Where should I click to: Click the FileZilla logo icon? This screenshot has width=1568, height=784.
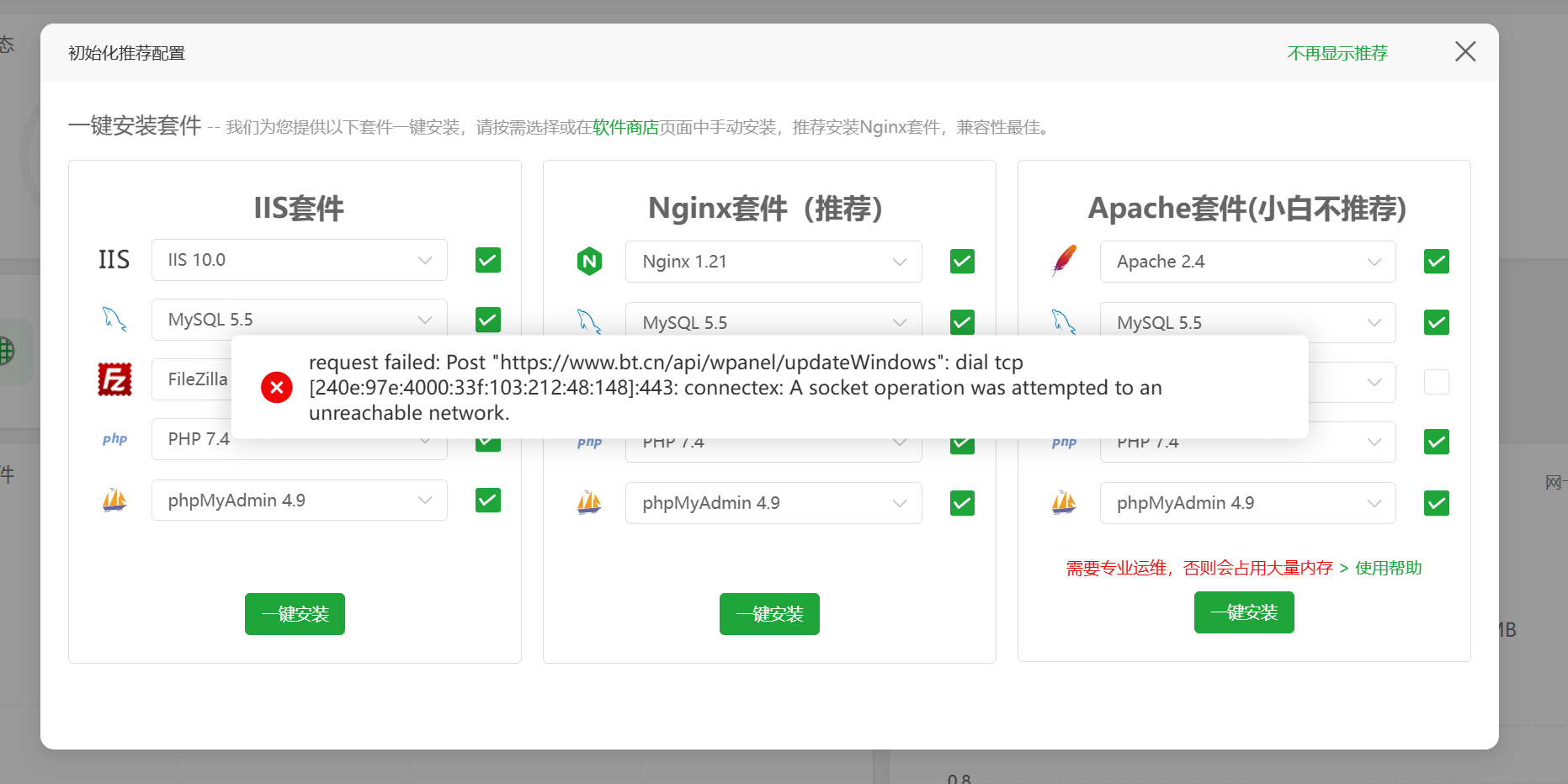coord(114,379)
